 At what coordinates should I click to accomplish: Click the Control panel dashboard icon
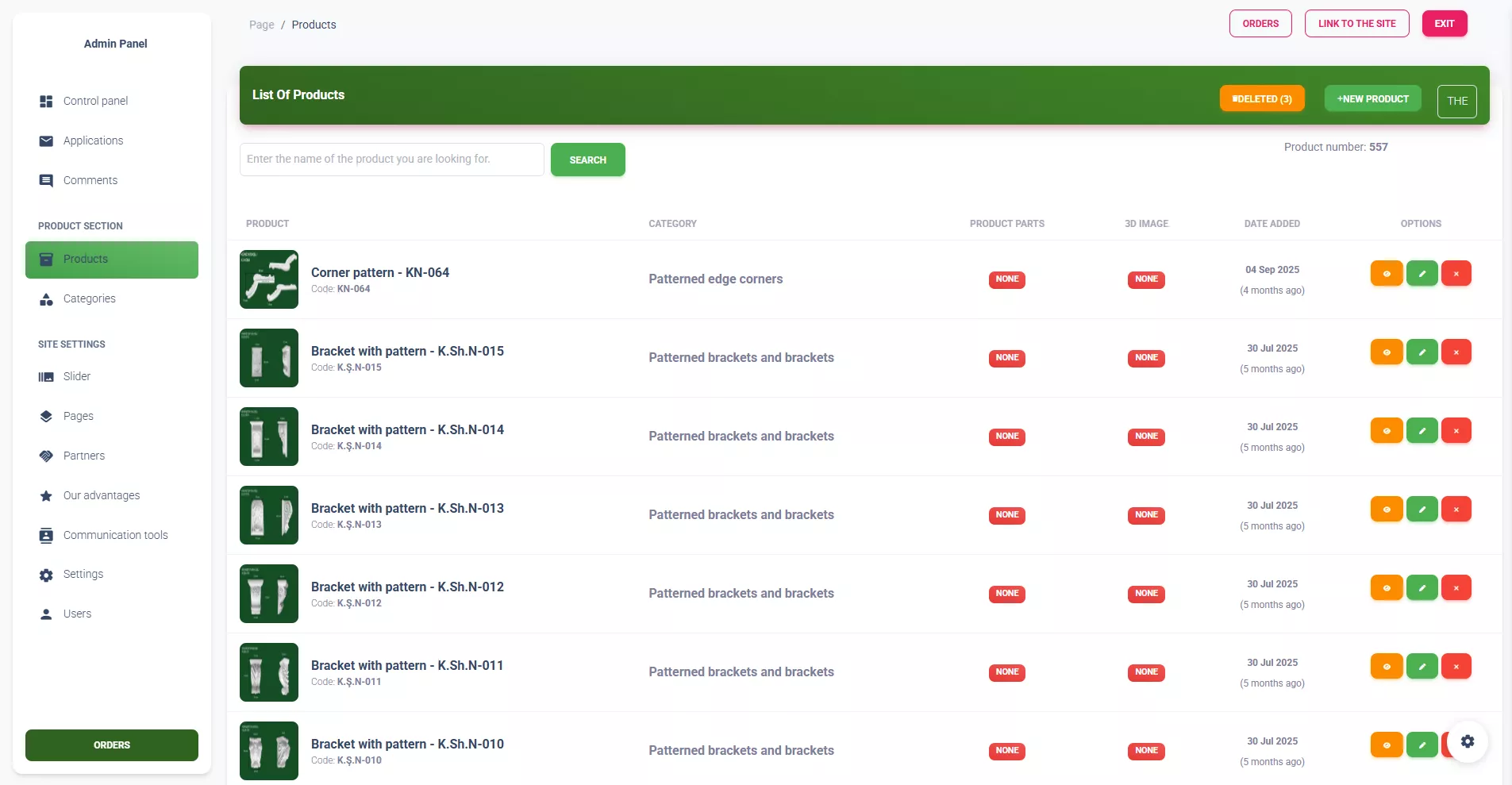(46, 102)
